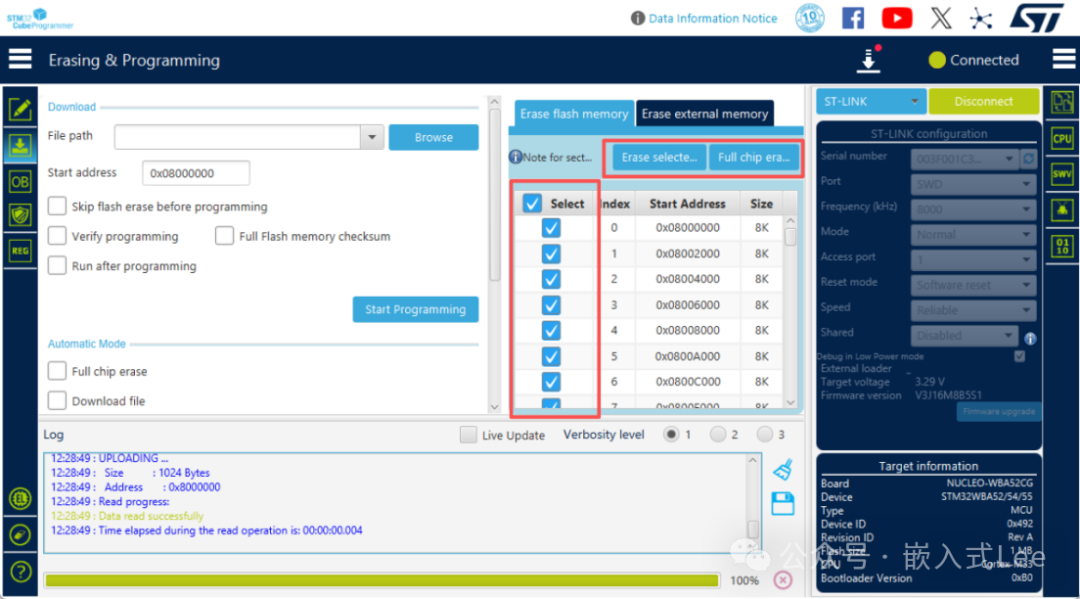Viewport: 1080px width, 599px height.
Task: Open the X social icon link
Action: pos(941,18)
